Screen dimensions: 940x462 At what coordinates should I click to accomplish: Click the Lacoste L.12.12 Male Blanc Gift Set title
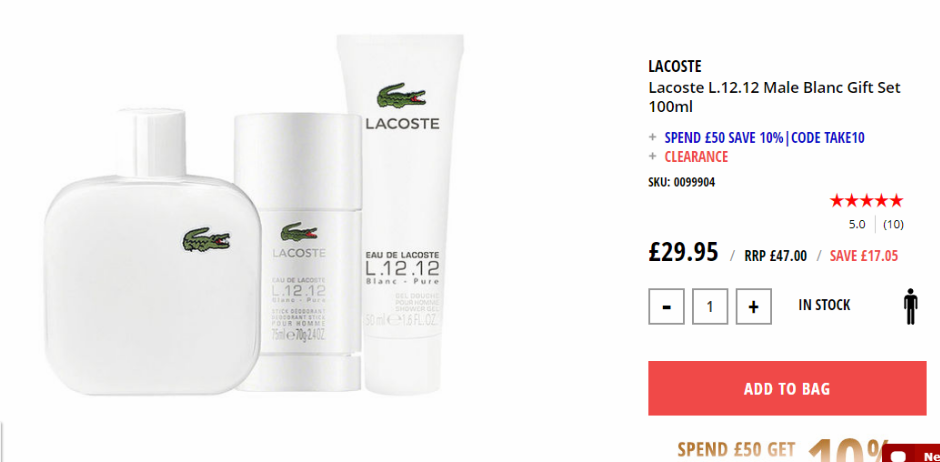click(x=774, y=97)
